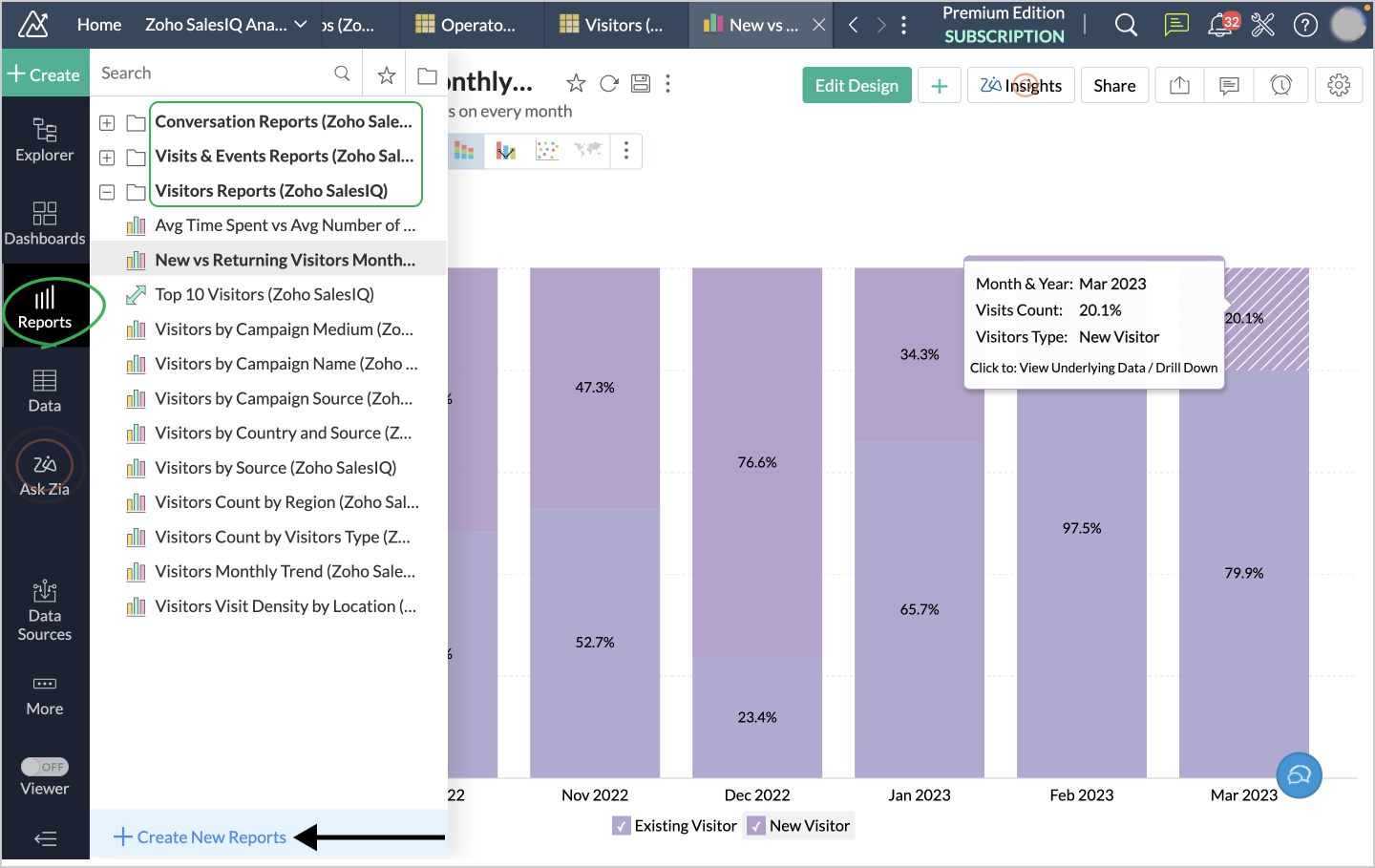Screen dimensions: 1375x868
Task: Switch to the stacked bar chart type
Action: pos(464,151)
